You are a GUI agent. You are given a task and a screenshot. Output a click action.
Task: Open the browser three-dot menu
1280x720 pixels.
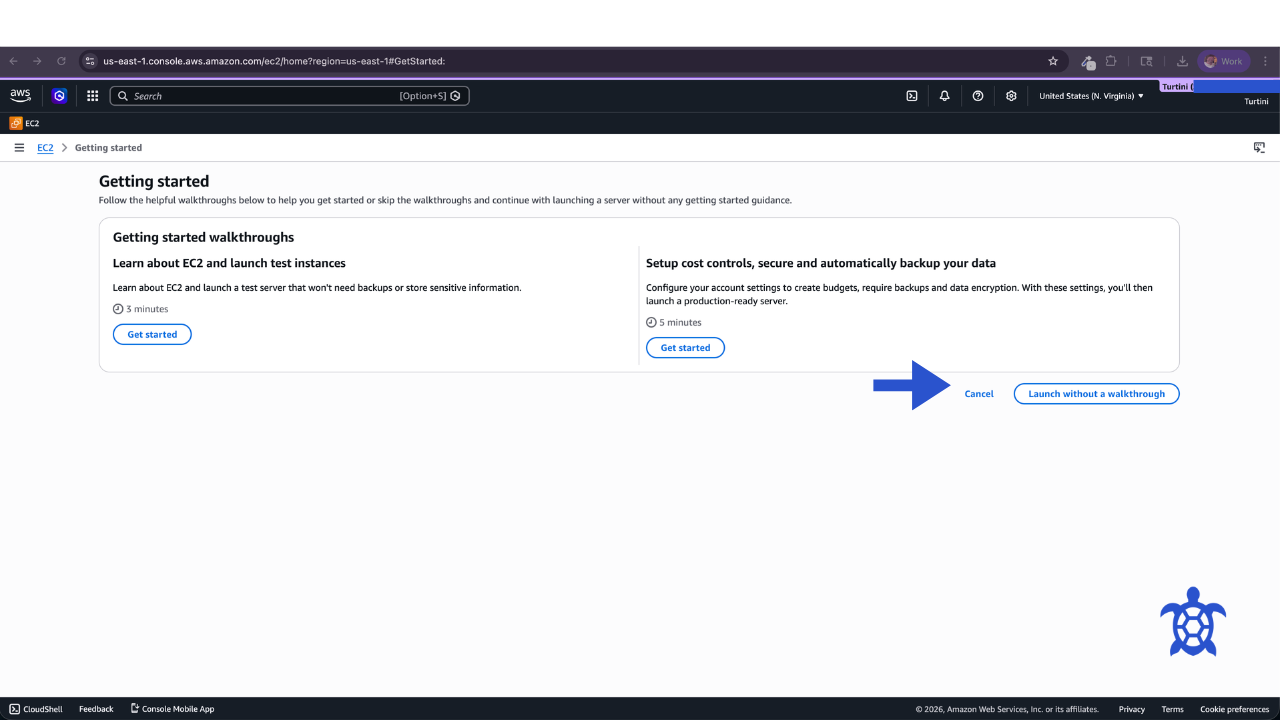1265,61
